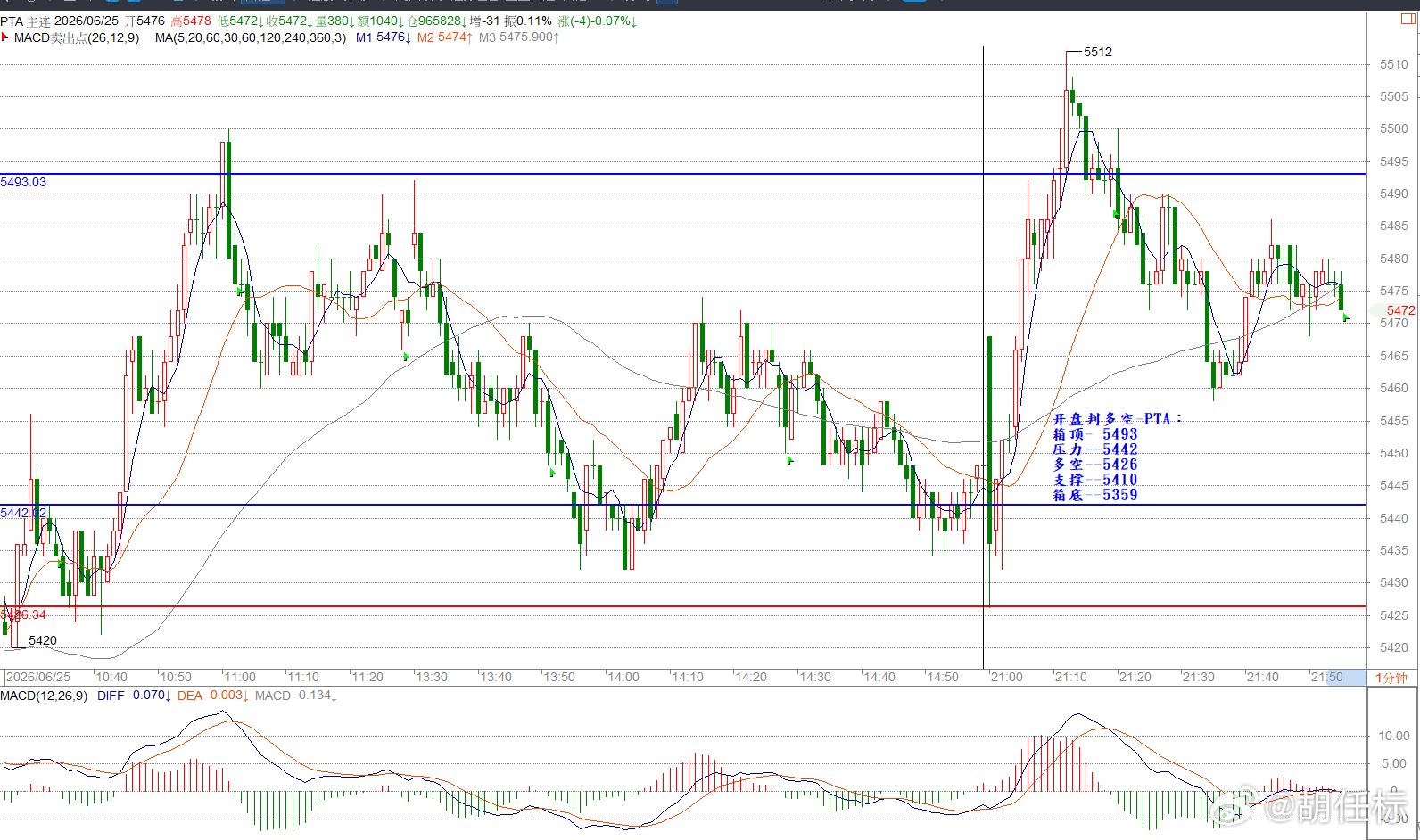Screen dimensions: 1420x840
Task: Open the 1分钟 period selector
Action: coord(1391,678)
